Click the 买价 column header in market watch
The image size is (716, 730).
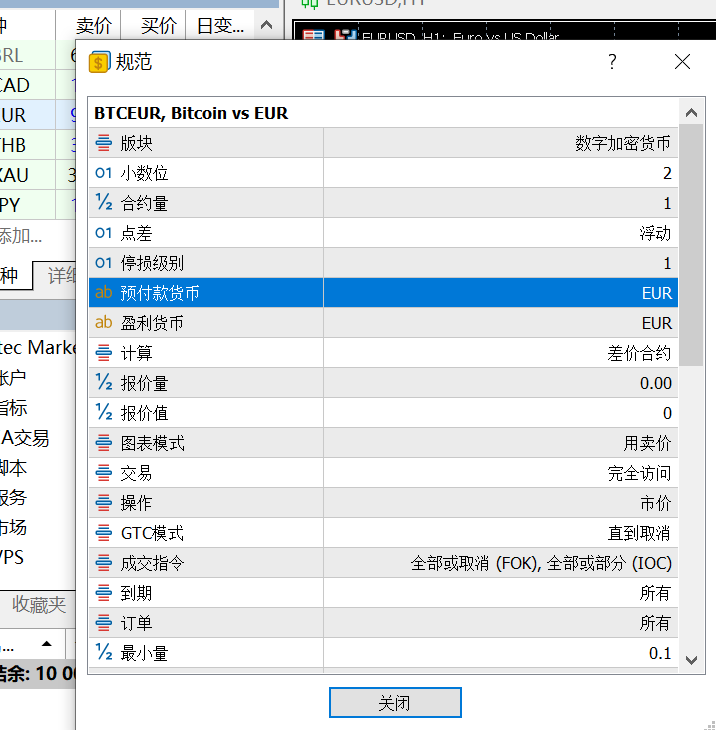pyautogui.click(x=159, y=26)
